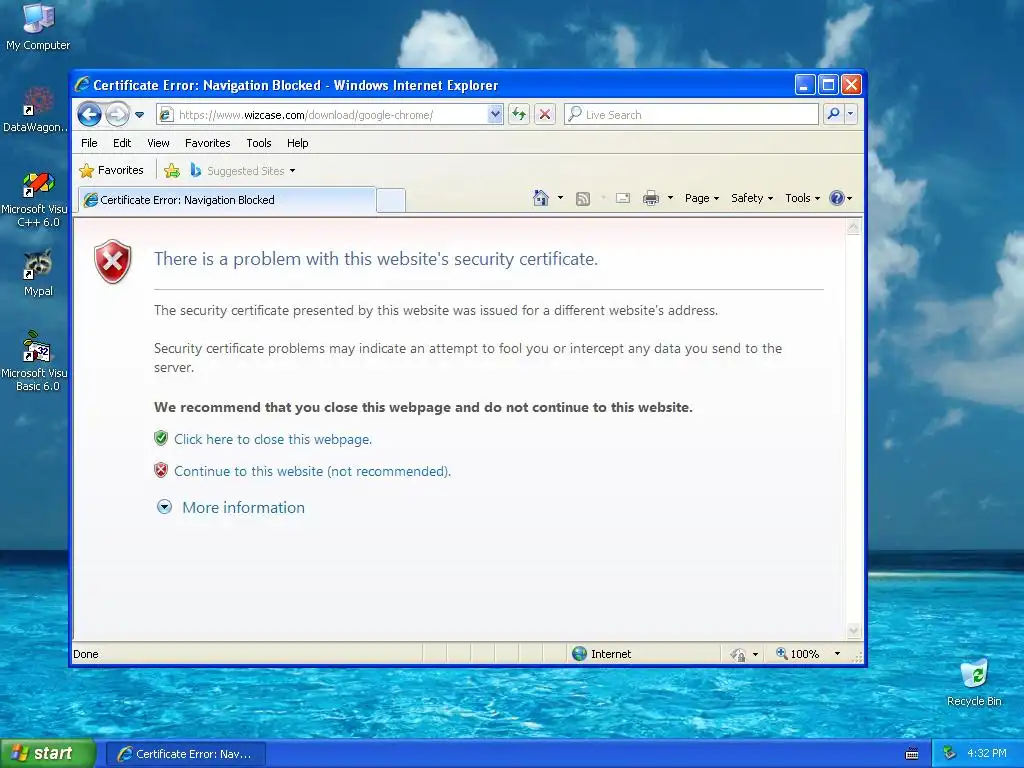This screenshot has width=1024, height=768.
Task: Open the 100% zoom level button
Action: pos(797,654)
